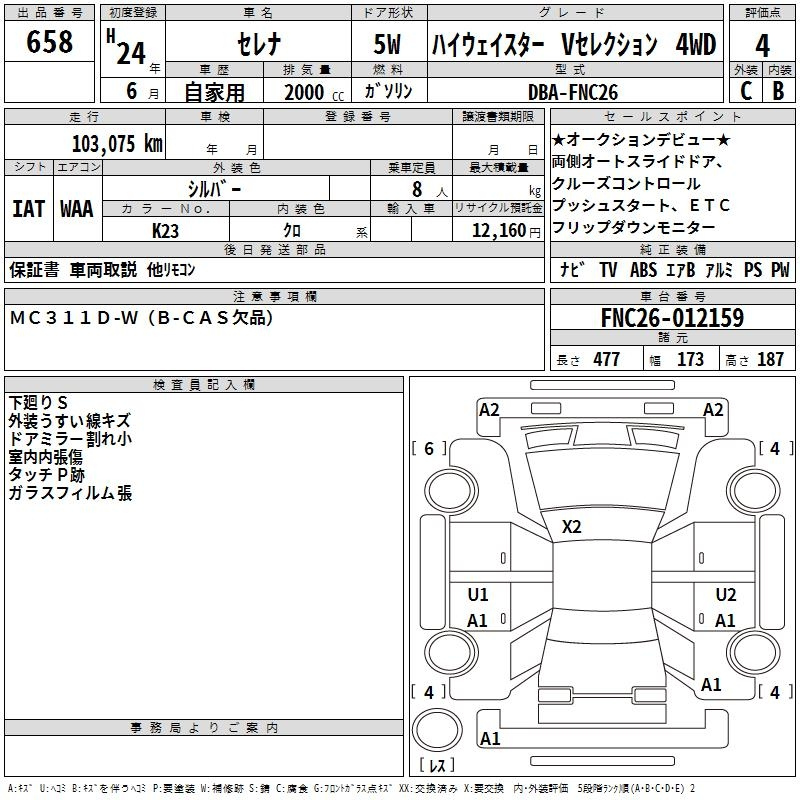The height and width of the screenshot is (800, 800).
Task: Select the overall score 4 under 評価点
Action: click(x=762, y=46)
